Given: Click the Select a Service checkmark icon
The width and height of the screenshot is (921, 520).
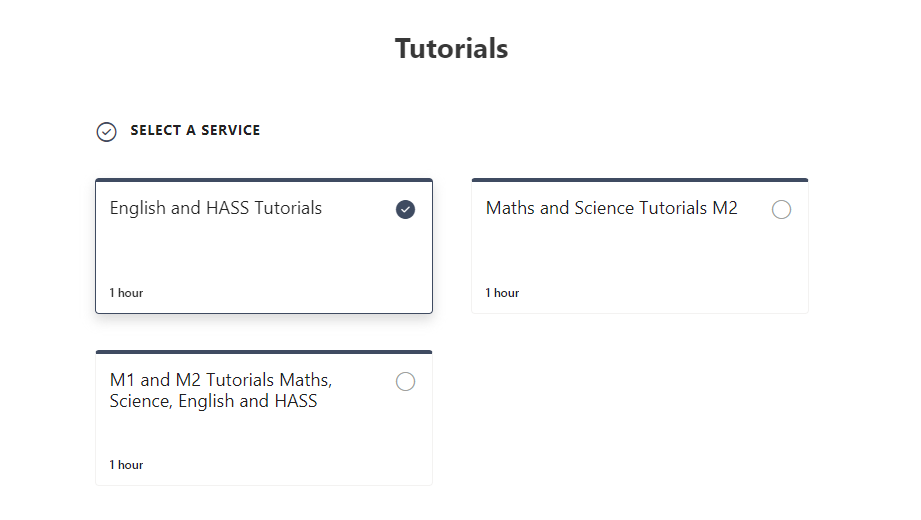Looking at the screenshot, I should (106, 132).
